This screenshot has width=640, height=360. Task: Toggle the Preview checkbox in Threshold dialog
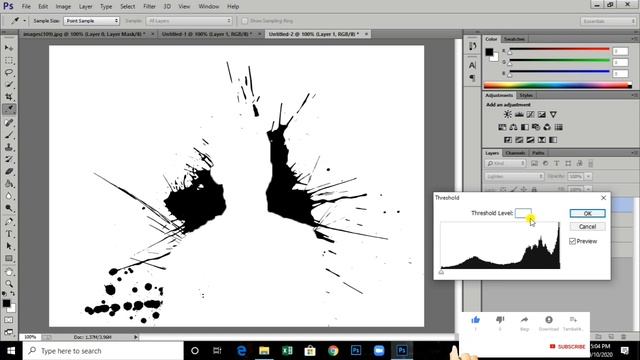click(x=572, y=241)
